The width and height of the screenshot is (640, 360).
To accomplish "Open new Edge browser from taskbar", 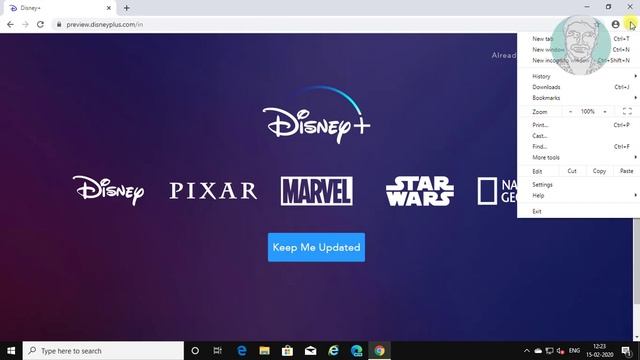I will coord(356,351).
